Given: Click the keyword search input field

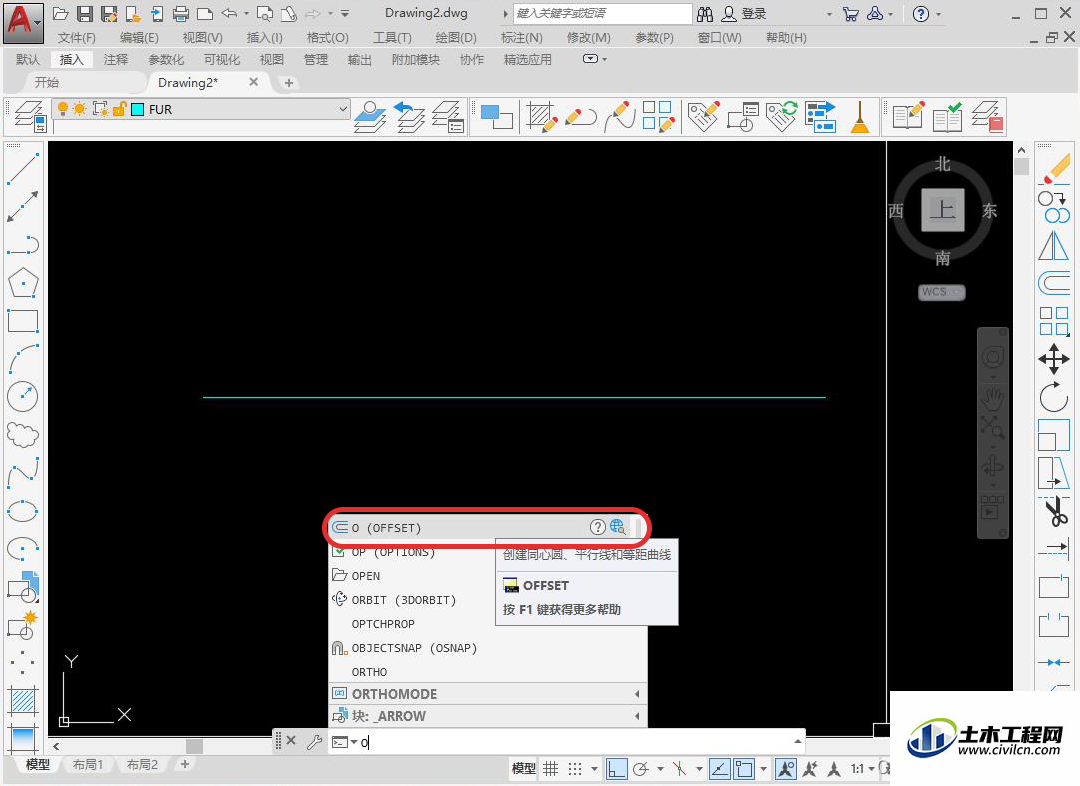Looking at the screenshot, I should (603, 14).
